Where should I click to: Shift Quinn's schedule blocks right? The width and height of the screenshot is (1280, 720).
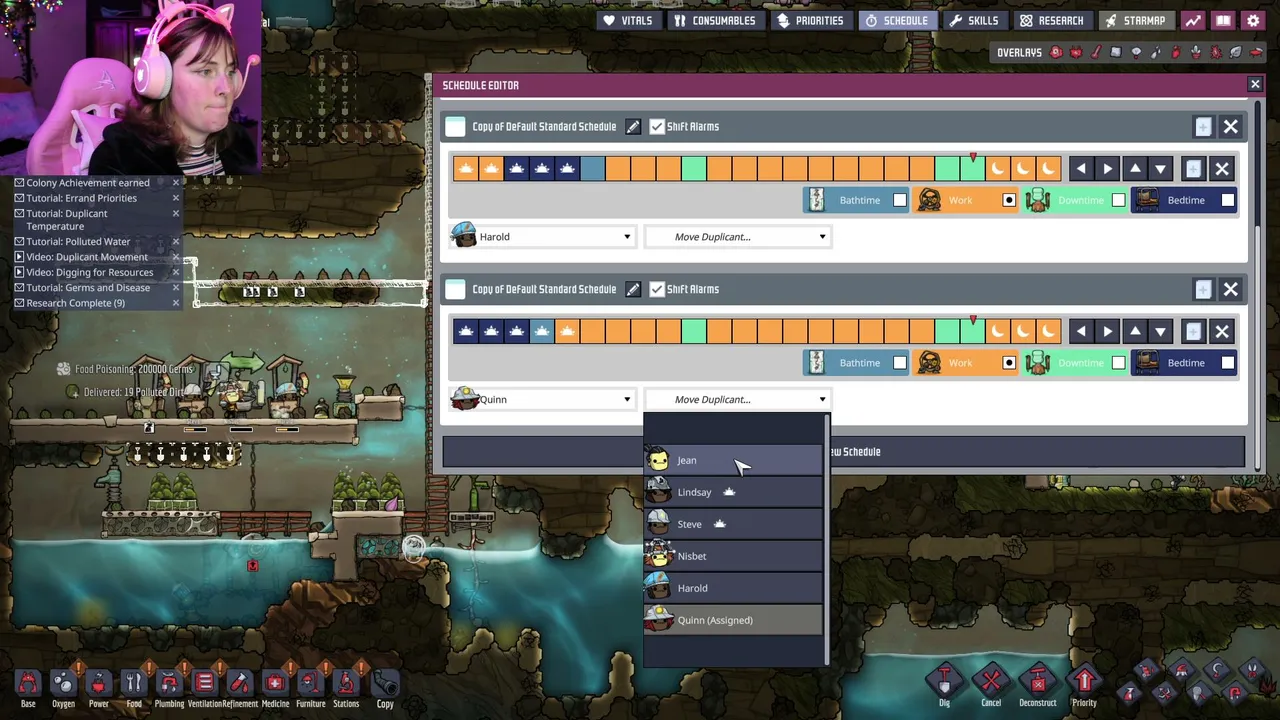(1107, 331)
